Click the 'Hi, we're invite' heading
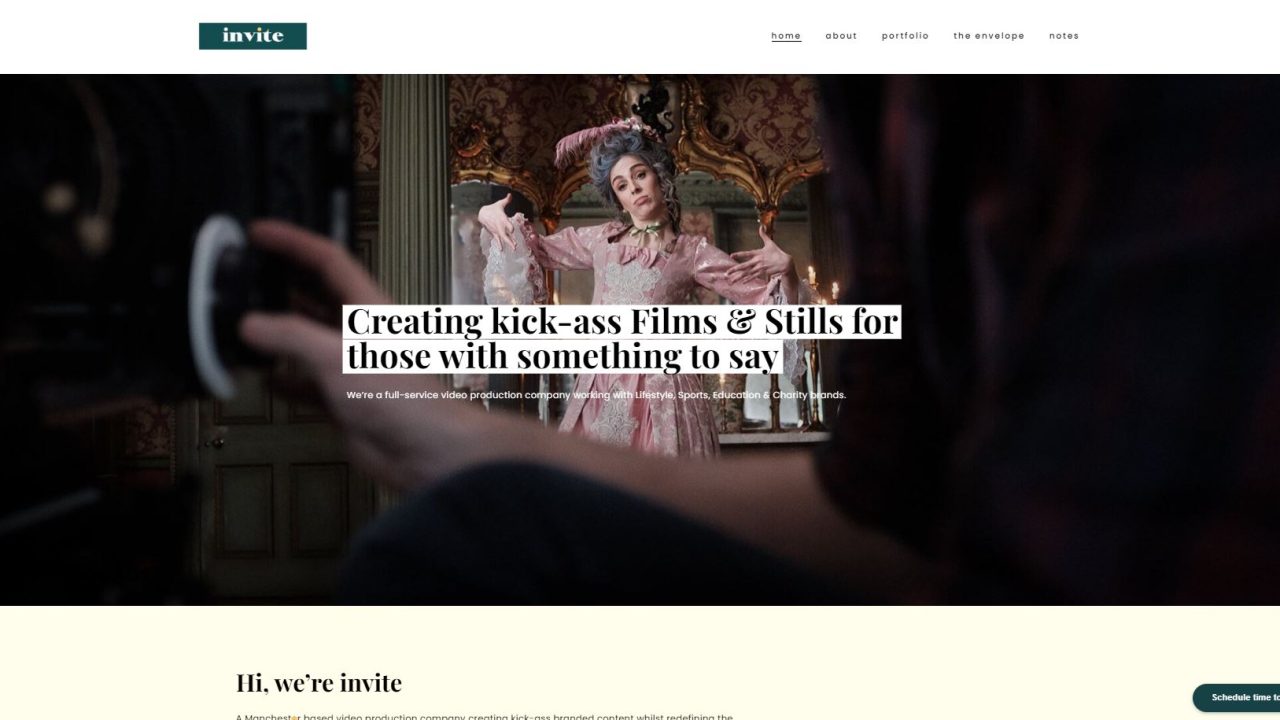 click(x=319, y=683)
